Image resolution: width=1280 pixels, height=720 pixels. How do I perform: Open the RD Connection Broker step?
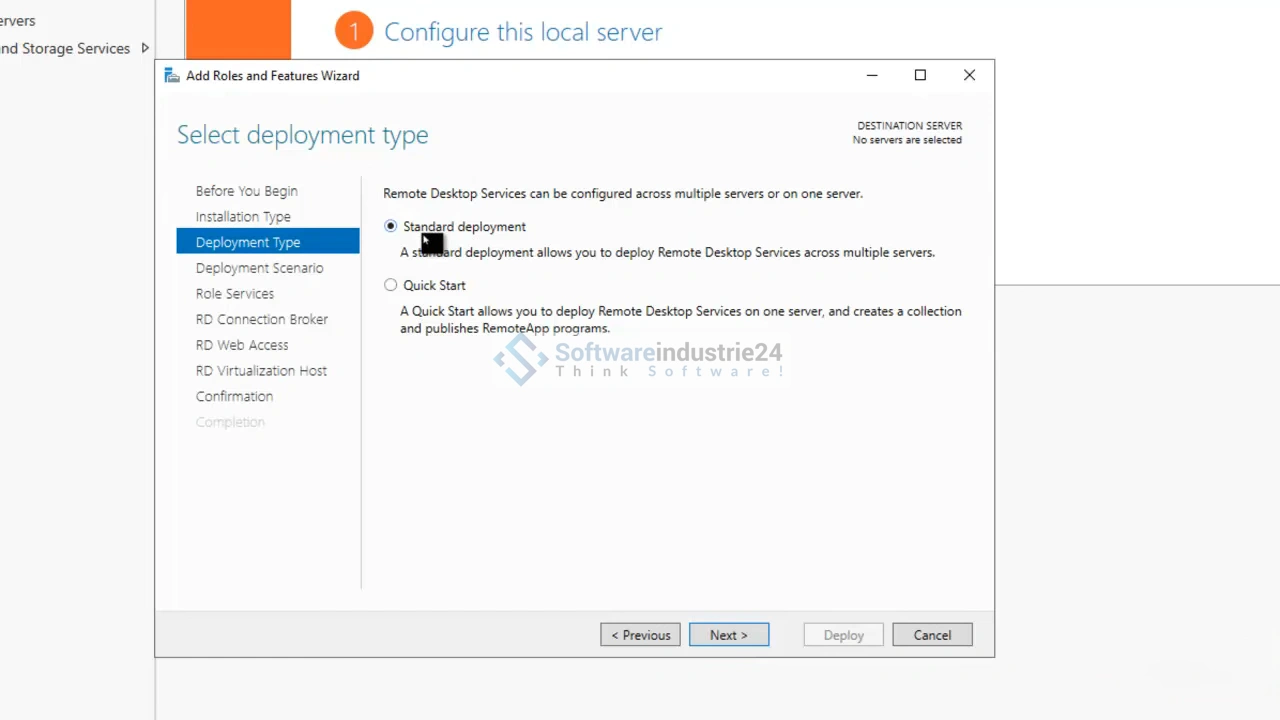262,319
